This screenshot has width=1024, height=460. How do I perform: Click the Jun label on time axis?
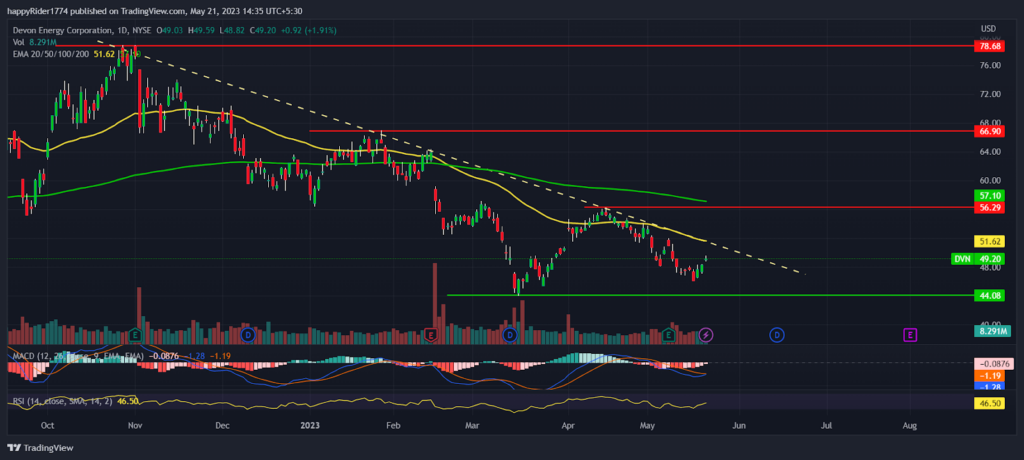(739, 425)
